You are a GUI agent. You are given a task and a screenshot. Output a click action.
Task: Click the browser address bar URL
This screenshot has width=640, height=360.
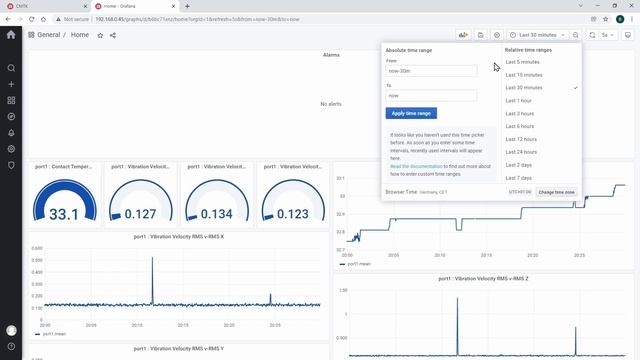[x=198, y=19]
